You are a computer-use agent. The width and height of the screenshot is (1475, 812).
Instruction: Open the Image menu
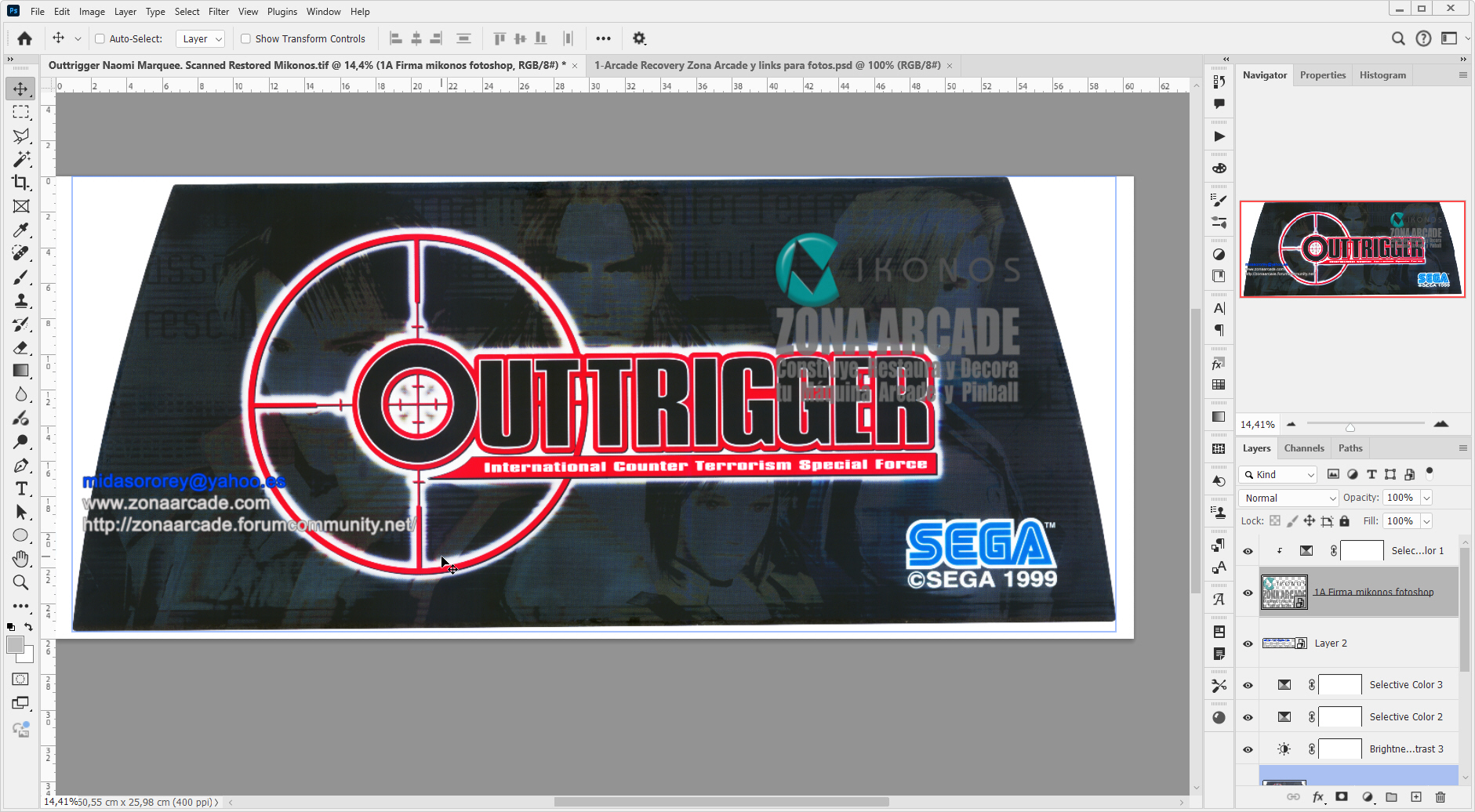click(92, 12)
